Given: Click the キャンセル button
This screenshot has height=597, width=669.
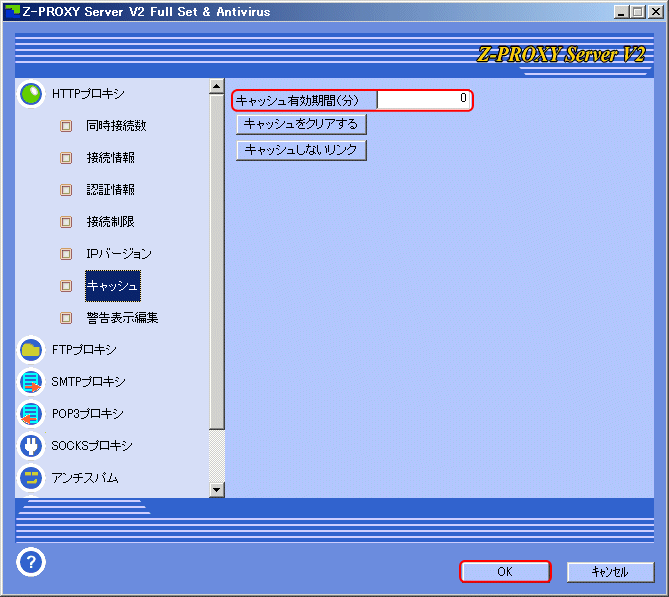Looking at the screenshot, I should (610, 572).
